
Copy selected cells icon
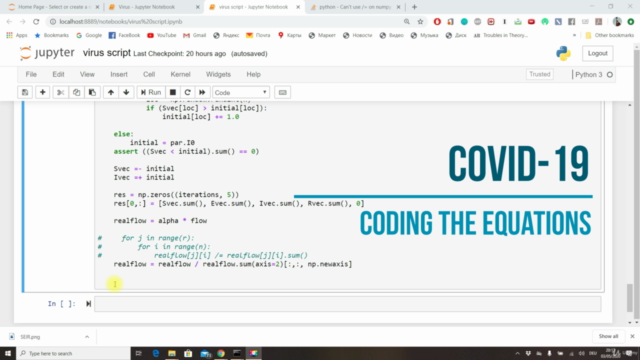click(76, 92)
